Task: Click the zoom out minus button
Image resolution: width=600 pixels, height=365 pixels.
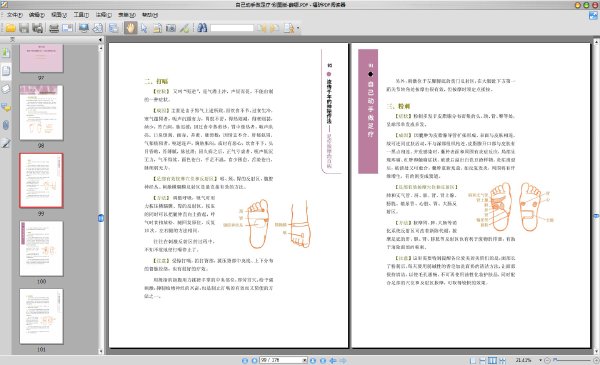Action: point(547,360)
